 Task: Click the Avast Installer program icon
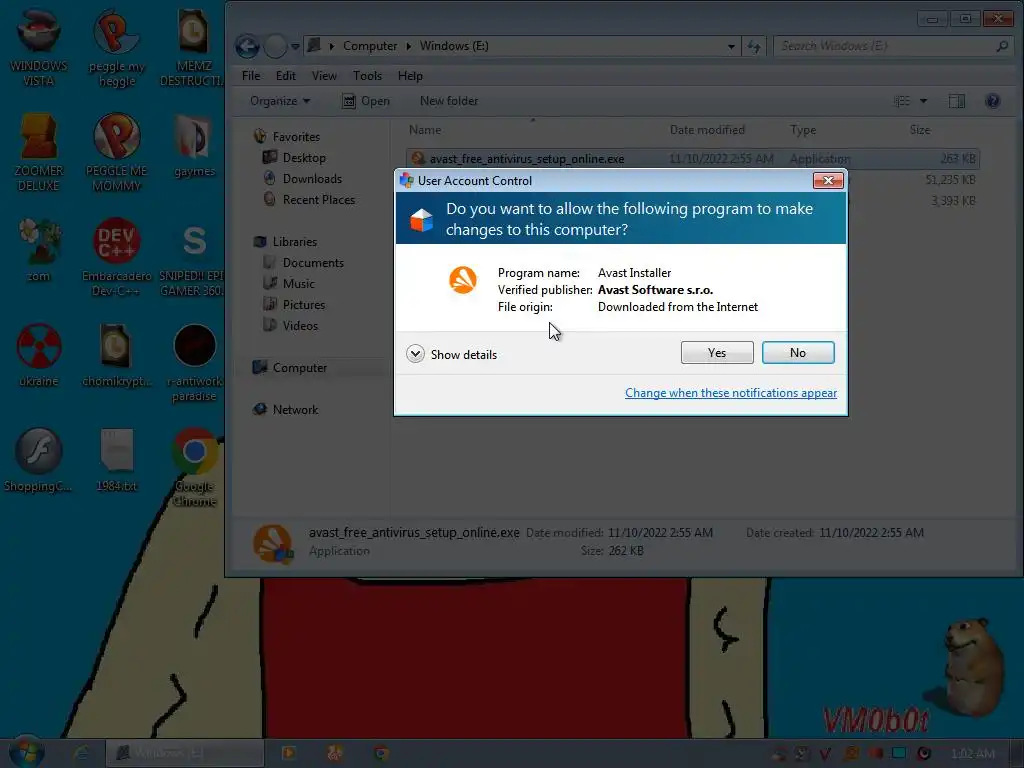[462, 280]
